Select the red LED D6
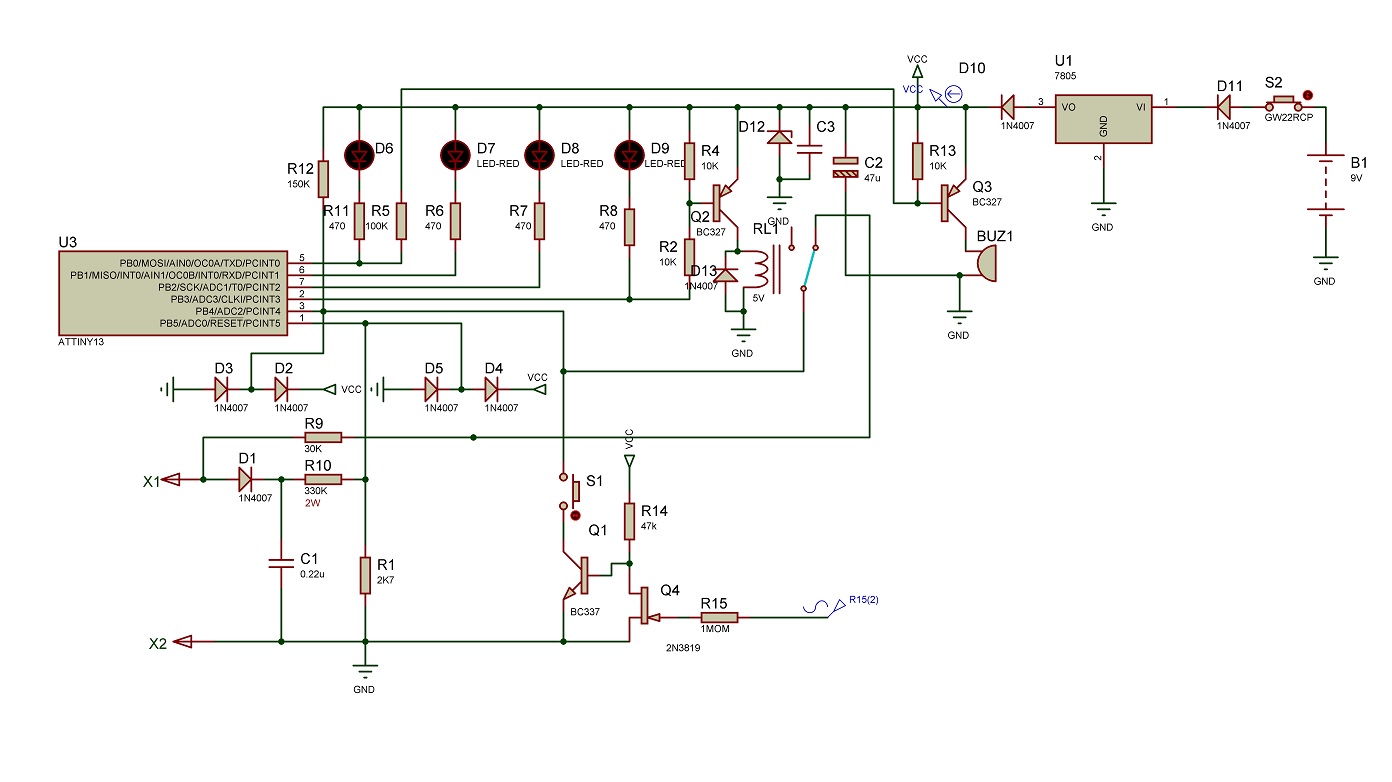This screenshot has width=1392, height=782. pyautogui.click(x=359, y=154)
